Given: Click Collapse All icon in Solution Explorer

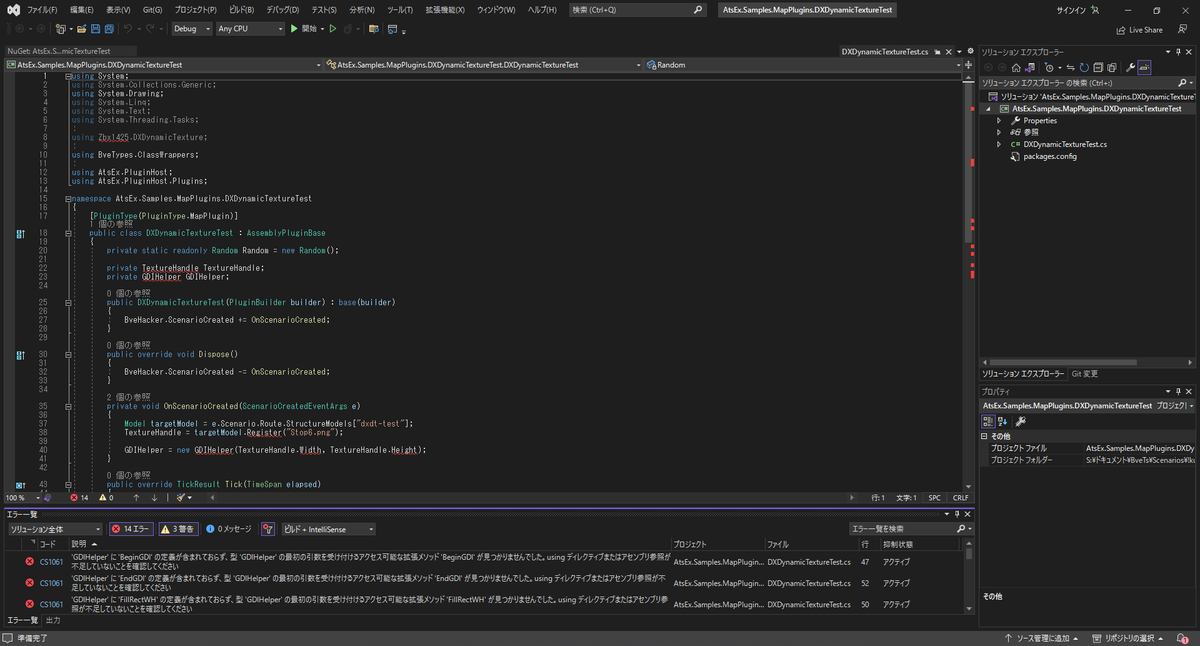Looking at the screenshot, I should coord(1096,67).
